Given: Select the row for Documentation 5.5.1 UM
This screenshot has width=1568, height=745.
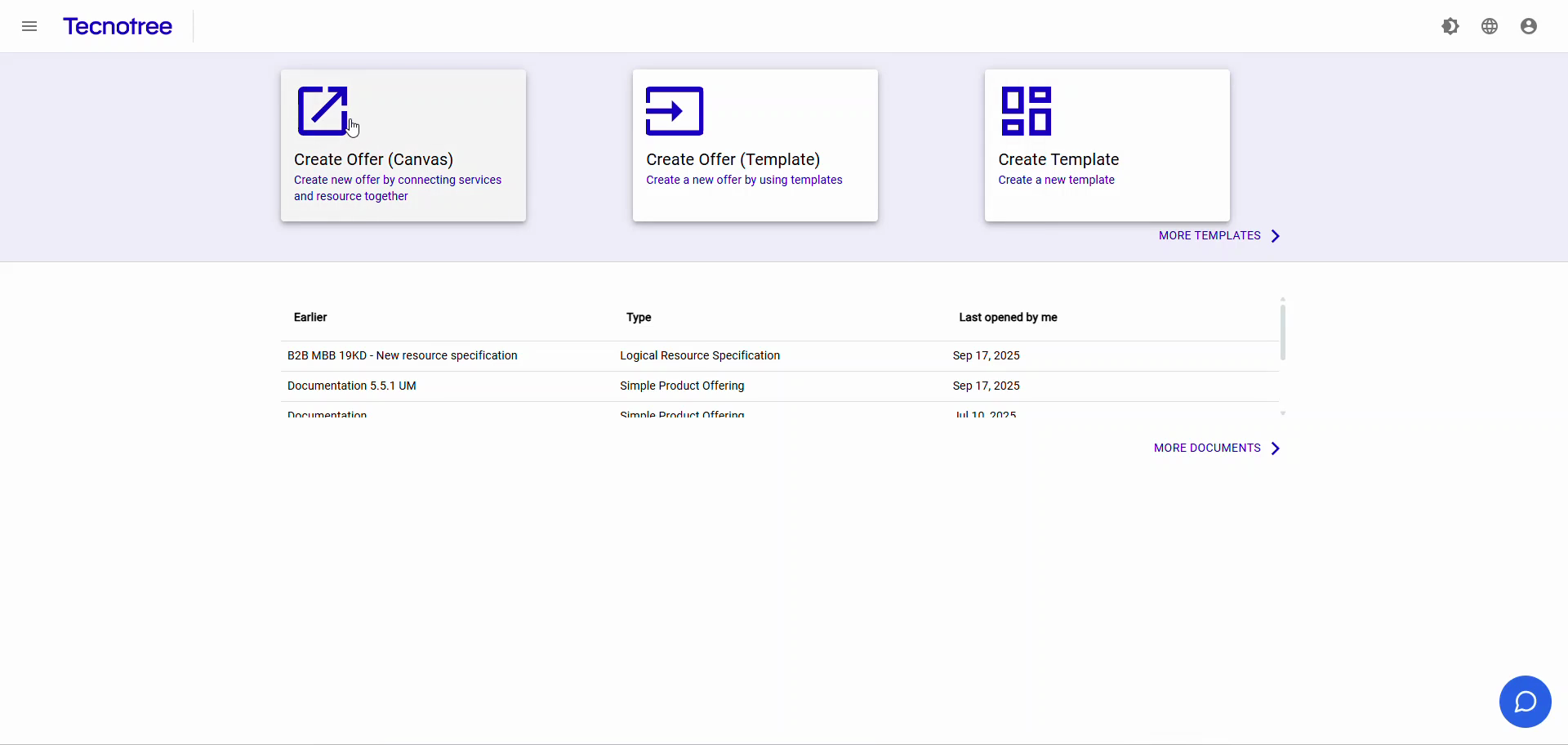Looking at the screenshot, I should pyautogui.click(x=352, y=385).
